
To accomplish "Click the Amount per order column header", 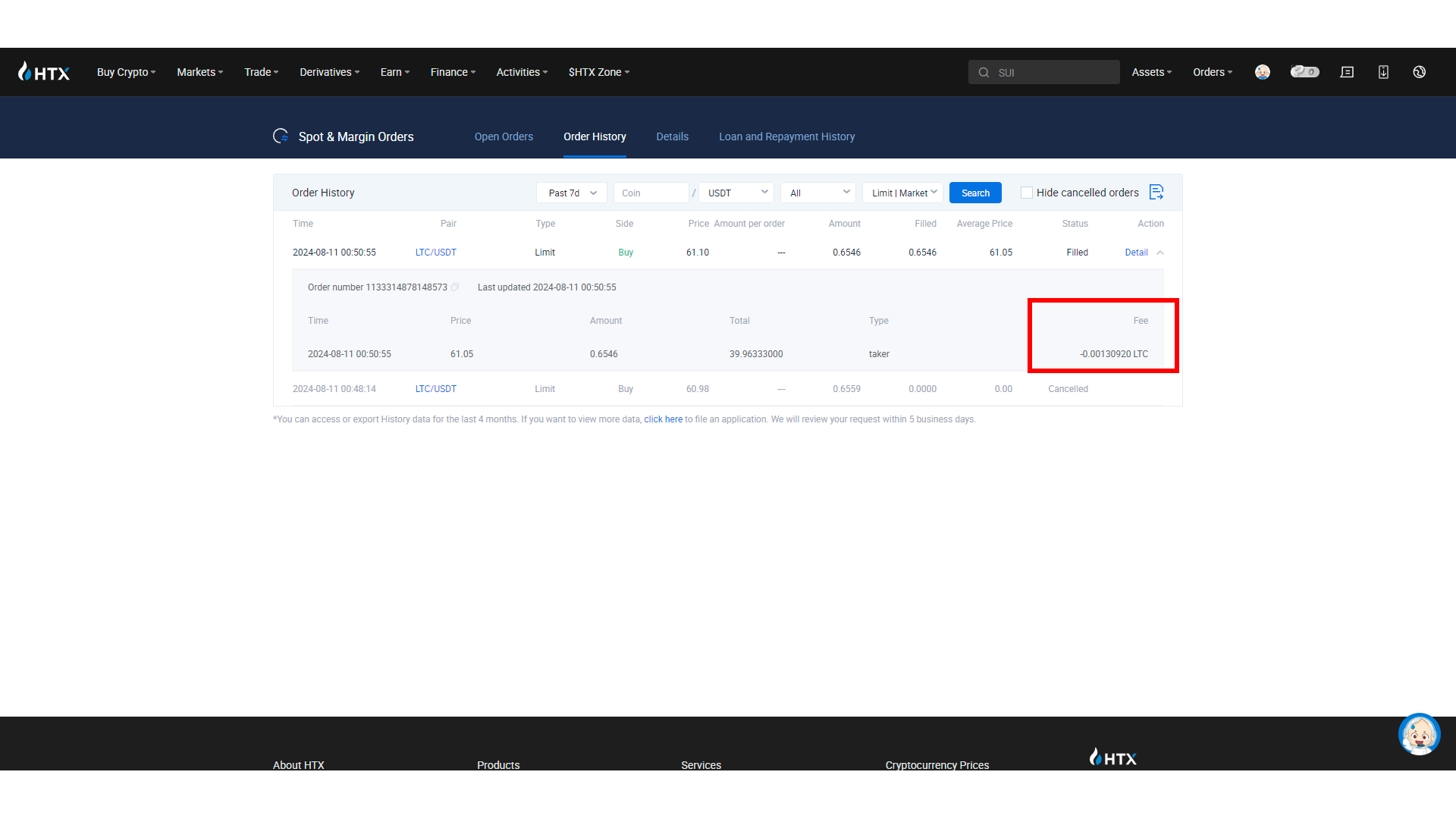I will 749,224.
